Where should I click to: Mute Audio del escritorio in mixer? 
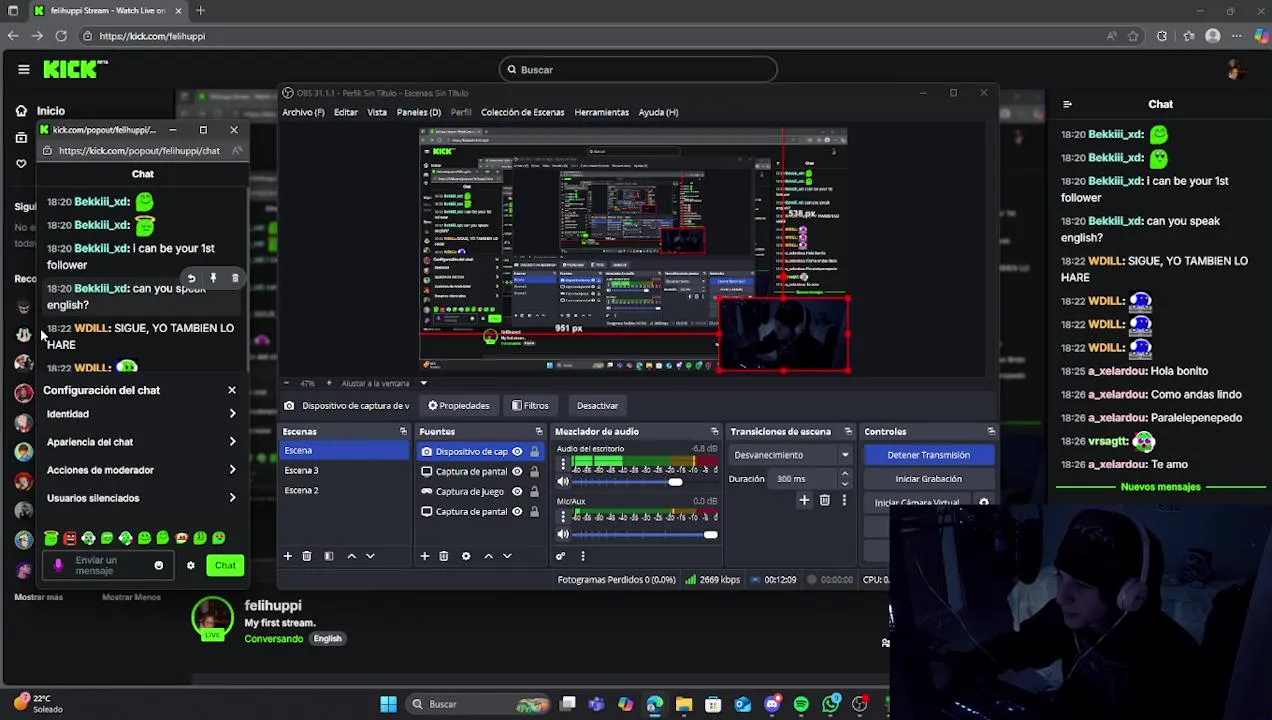pos(563,482)
